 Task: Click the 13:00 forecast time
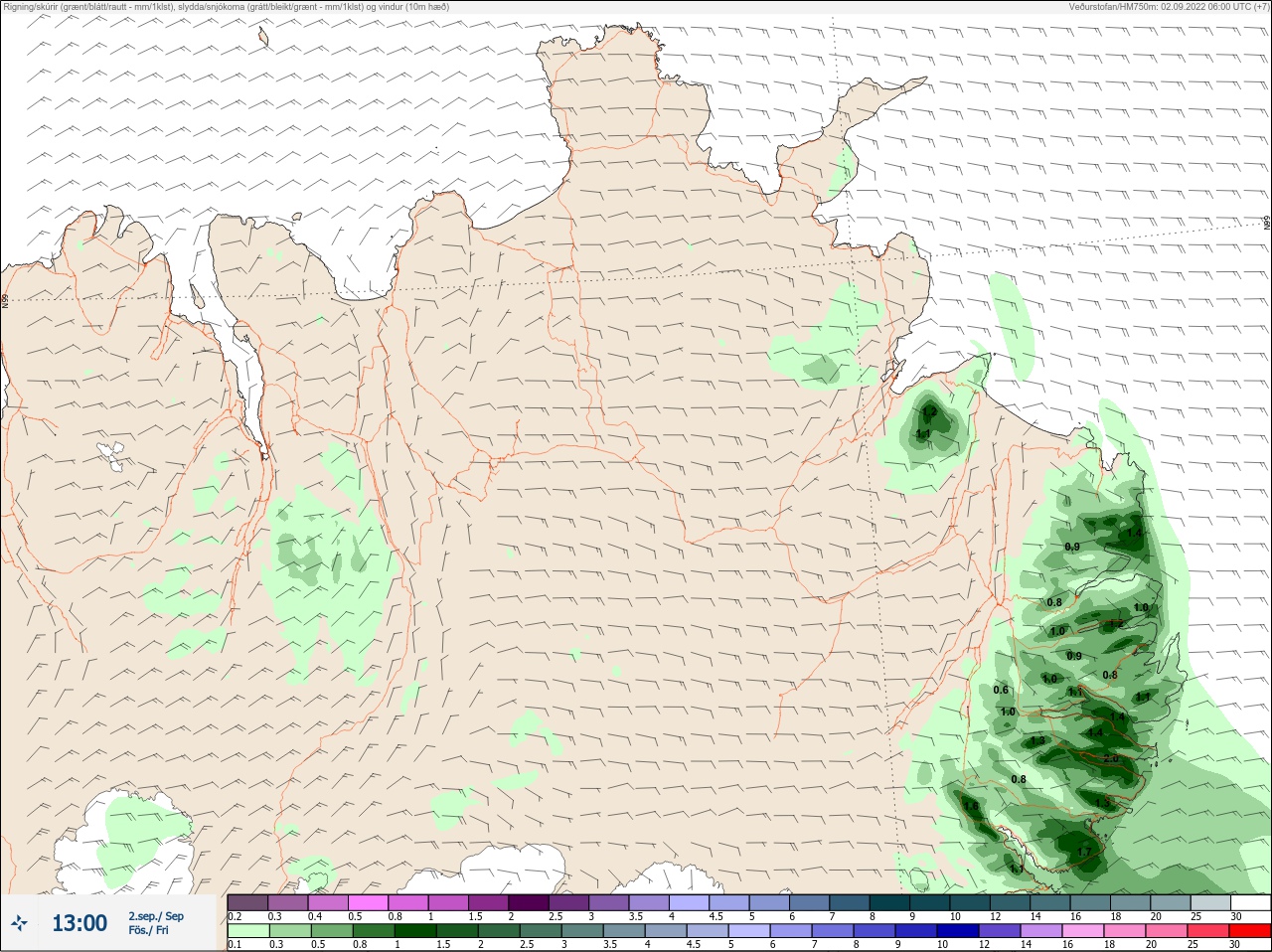click(x=79, y=923)
